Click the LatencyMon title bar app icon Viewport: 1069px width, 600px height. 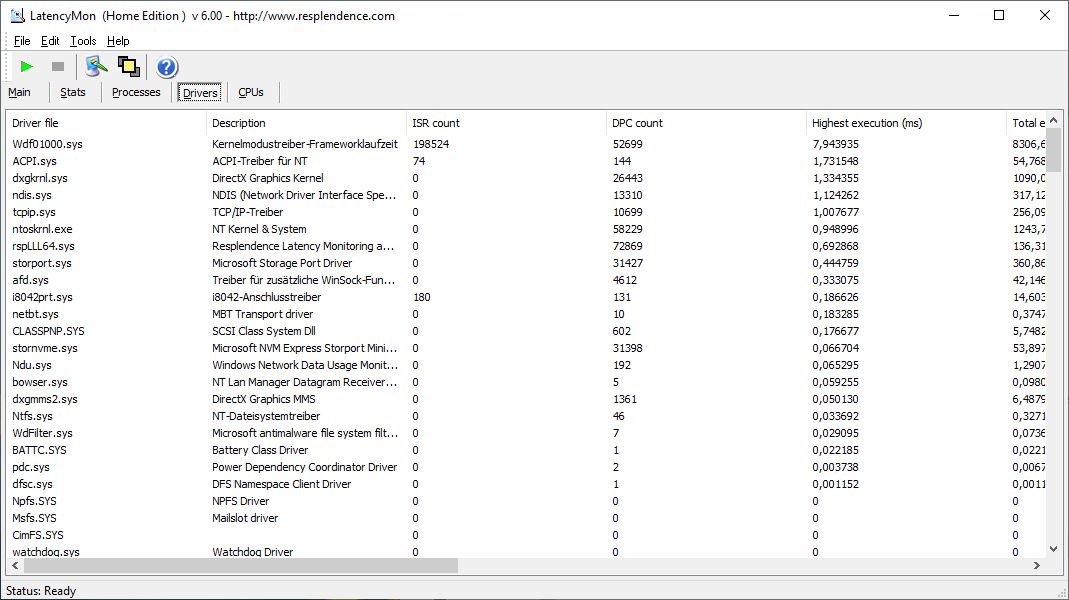[17, 15]
